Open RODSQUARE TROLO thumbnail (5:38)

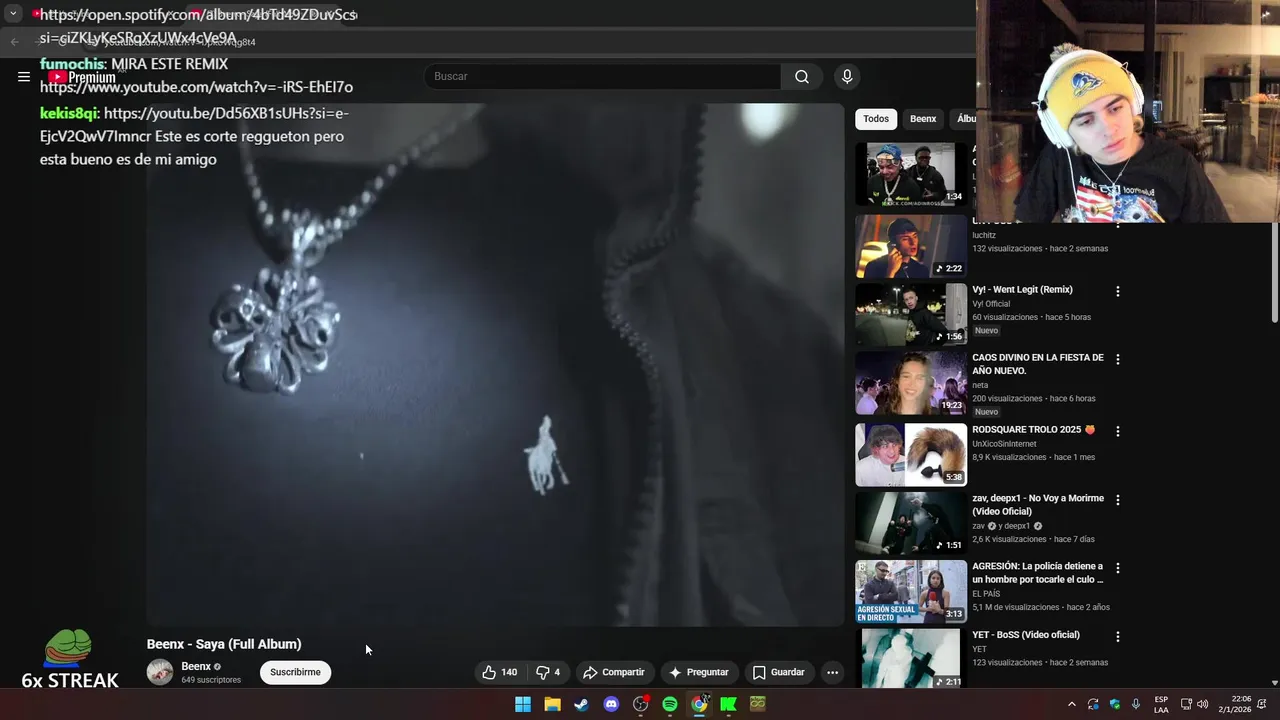pos(911,454)
